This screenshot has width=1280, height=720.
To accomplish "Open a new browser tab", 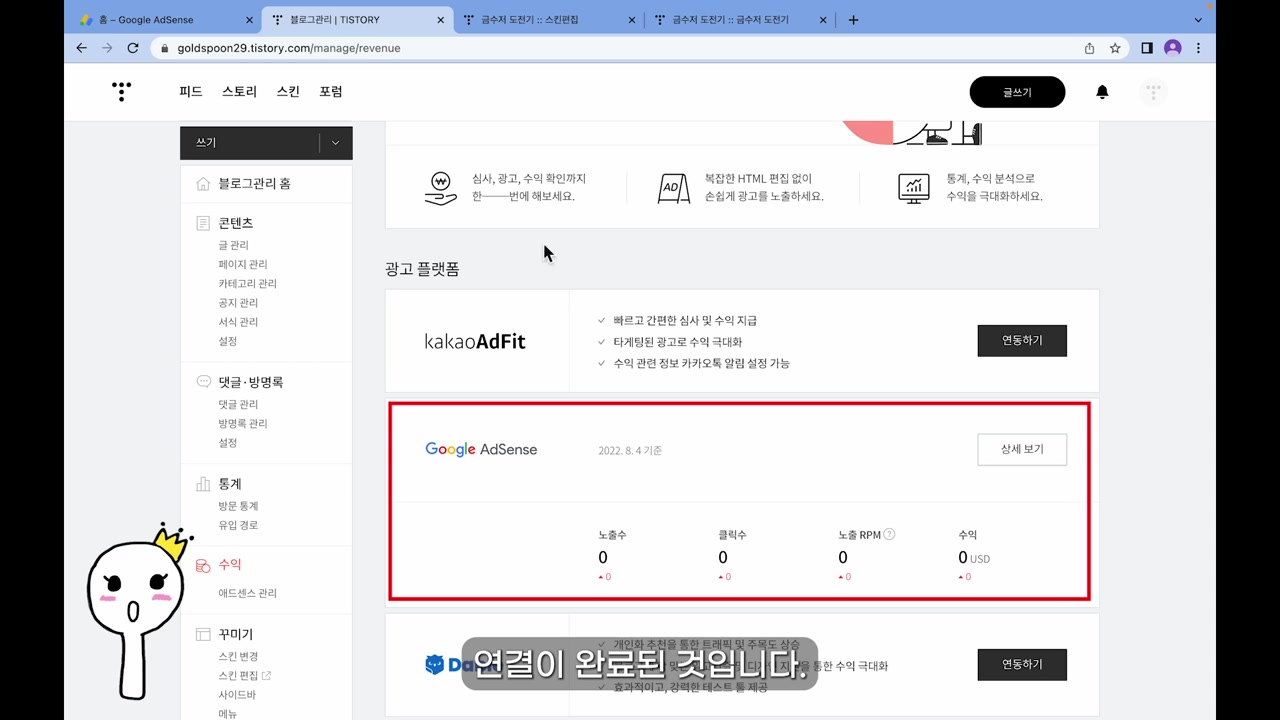I will 853,20.
